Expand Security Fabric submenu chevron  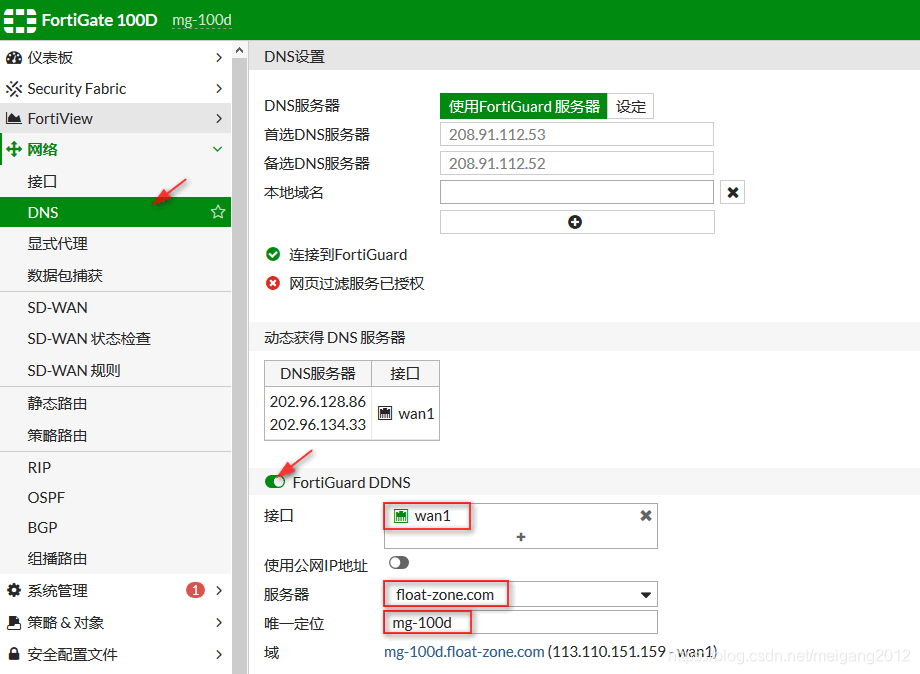click(x=219, y=89)
